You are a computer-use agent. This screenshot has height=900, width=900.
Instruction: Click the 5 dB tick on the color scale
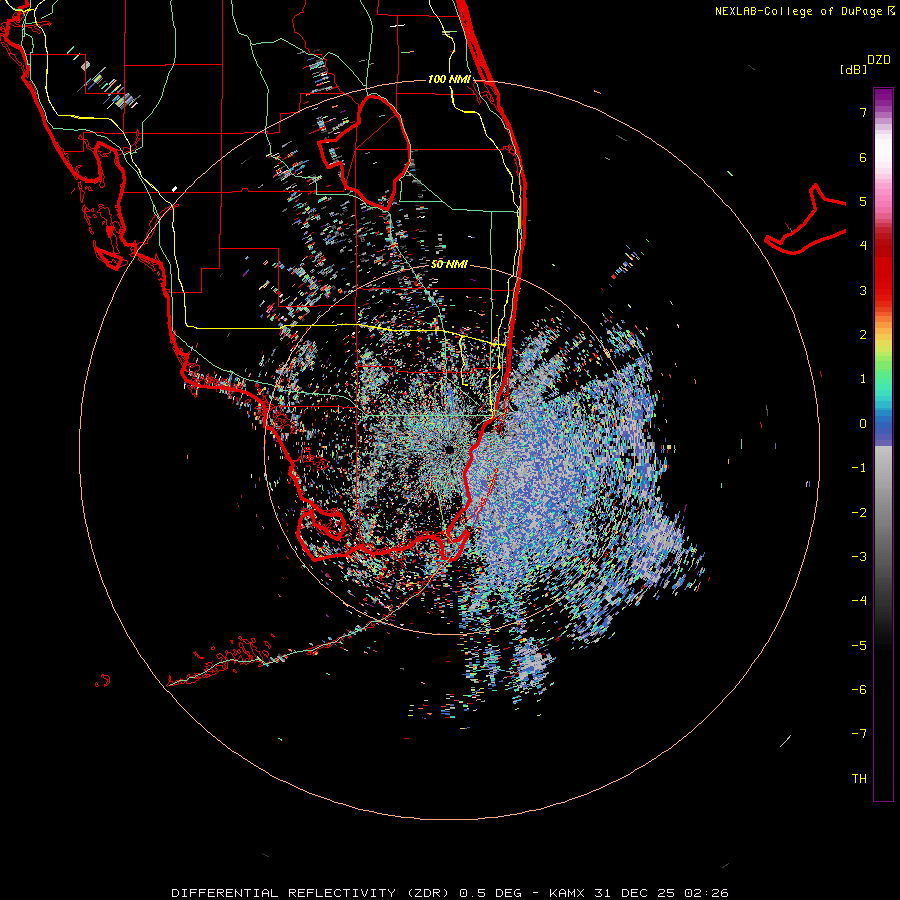(863, 201)
